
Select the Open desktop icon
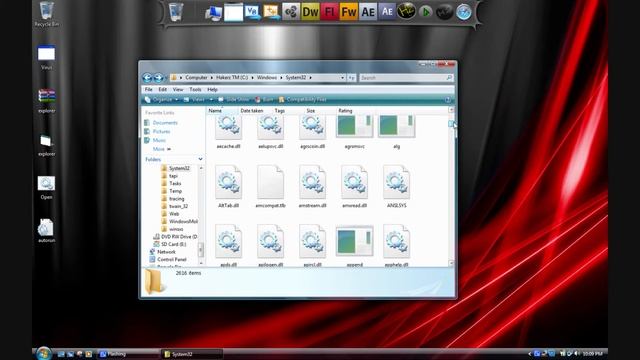point(46,187)
